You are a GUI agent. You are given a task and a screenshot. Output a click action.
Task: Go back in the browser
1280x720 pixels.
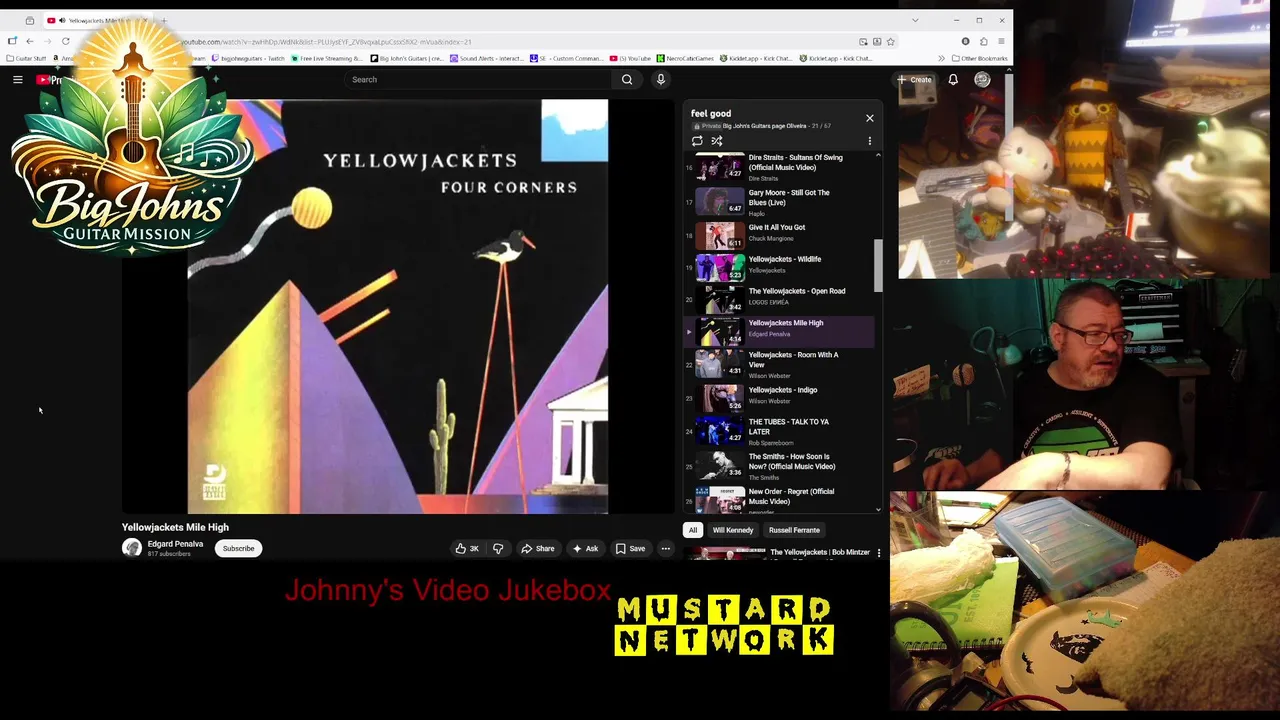coord(30,41)
